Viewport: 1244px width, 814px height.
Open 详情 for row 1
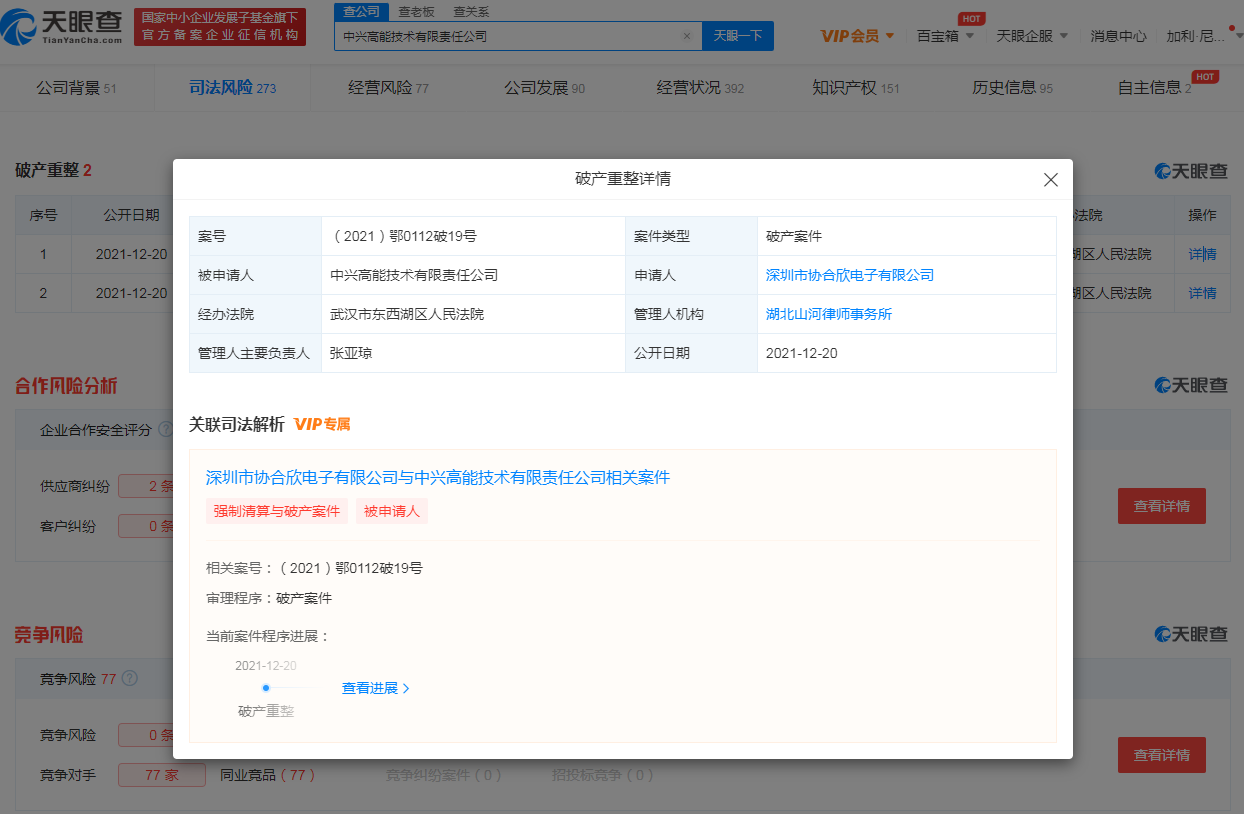(1202, 254)
